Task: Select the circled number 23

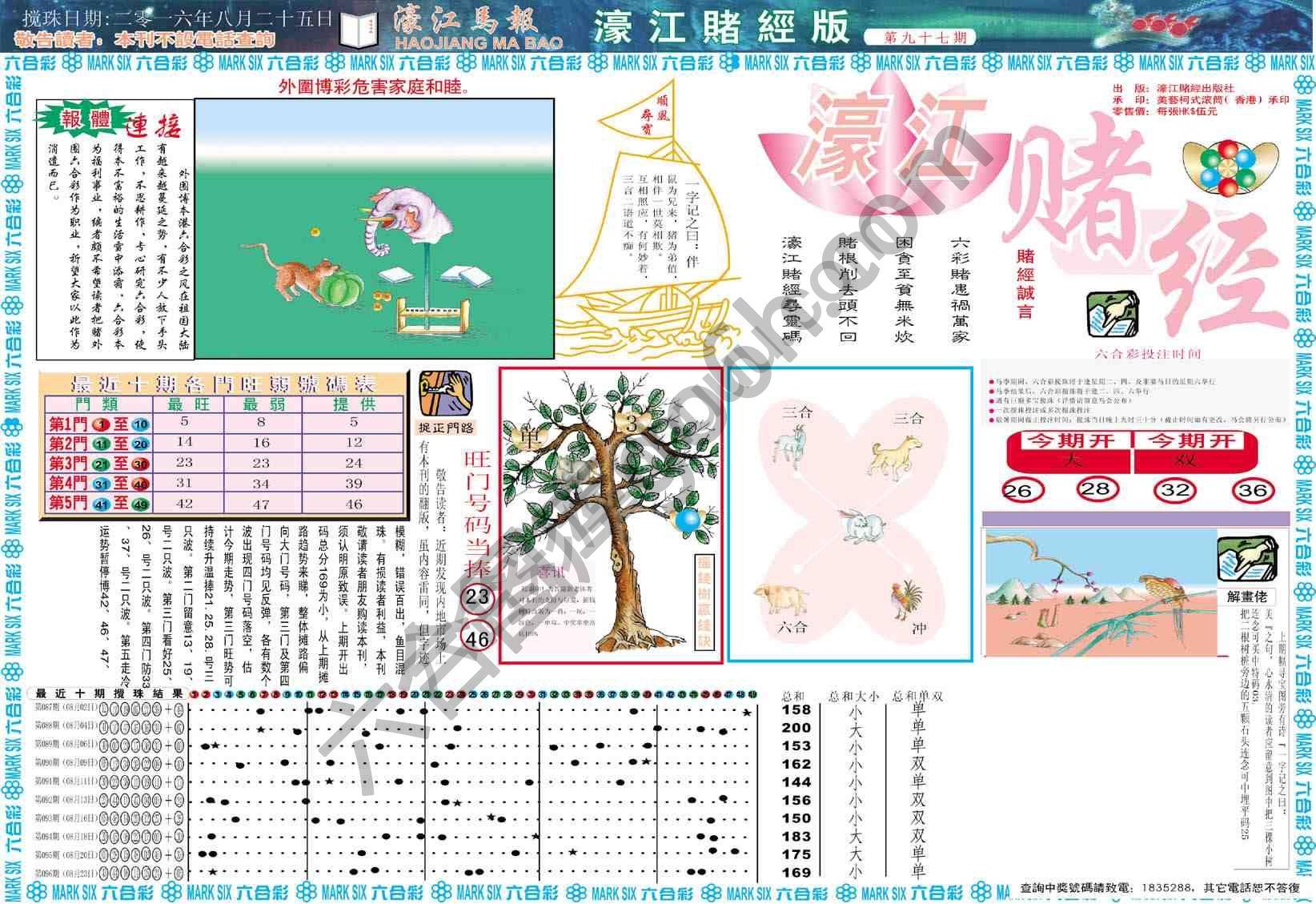Action: [477, 597]
